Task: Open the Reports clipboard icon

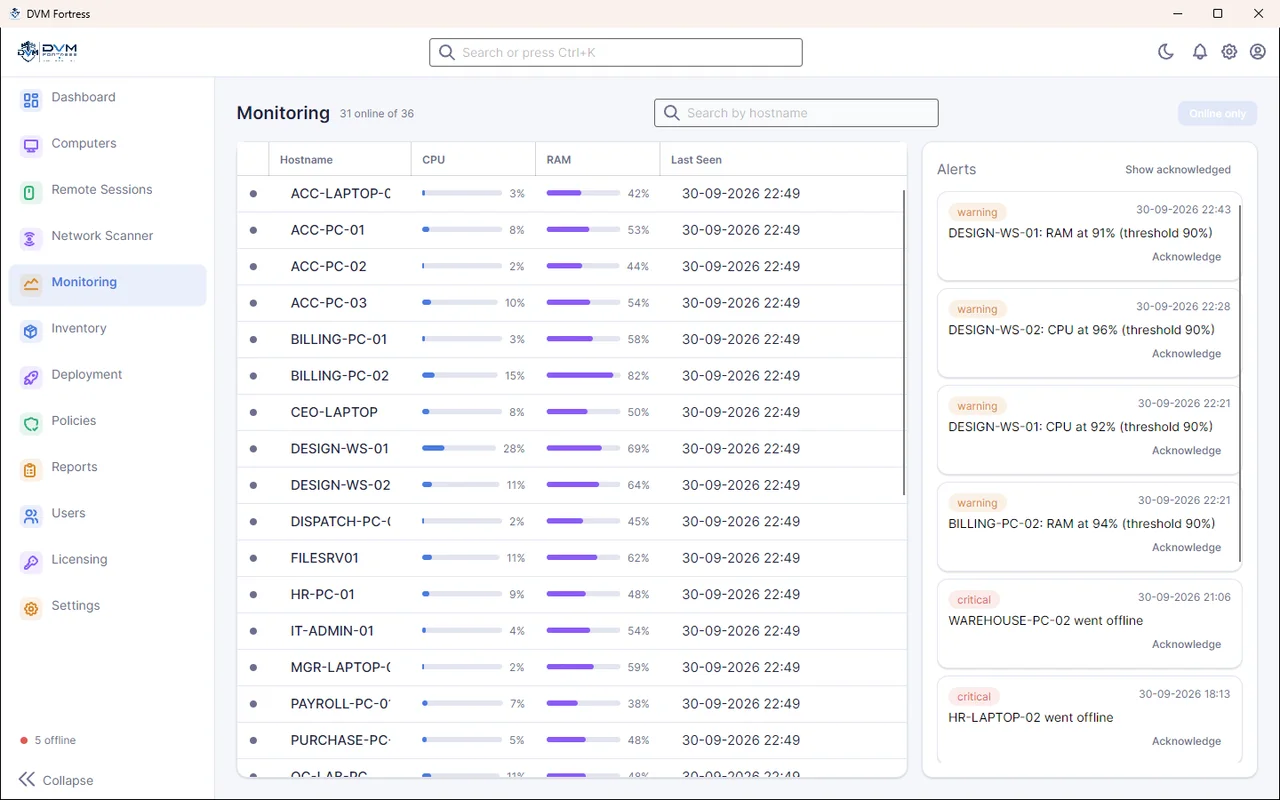Action: pos(31,468)
